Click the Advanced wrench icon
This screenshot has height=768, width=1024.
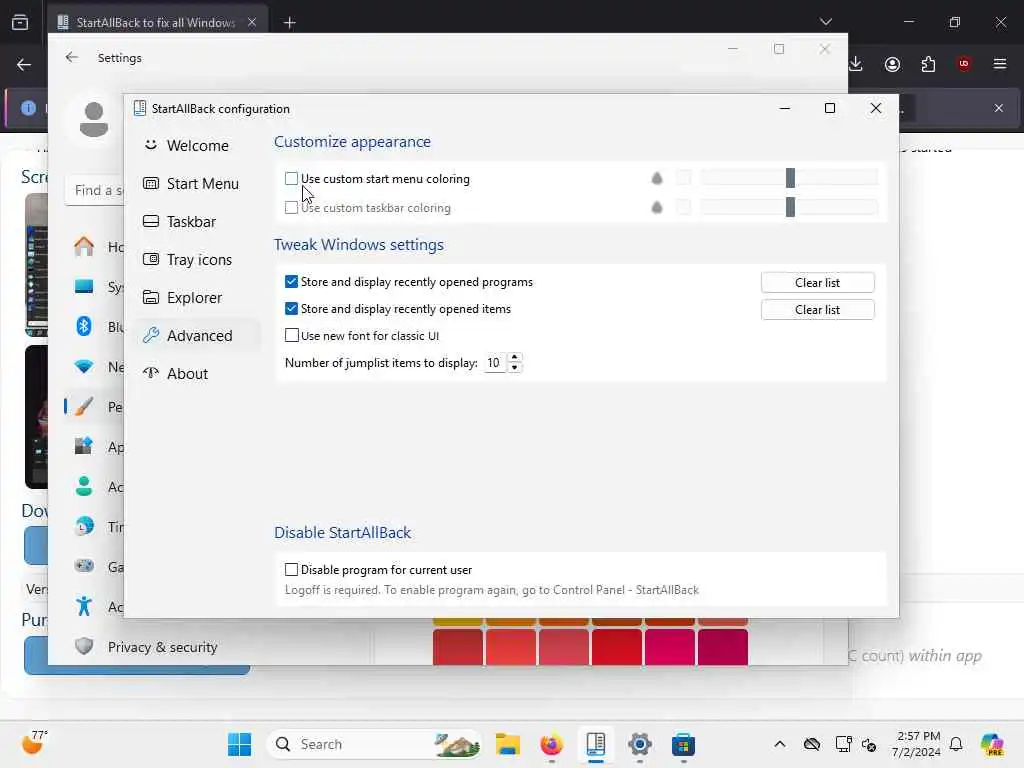click(151, 335)
